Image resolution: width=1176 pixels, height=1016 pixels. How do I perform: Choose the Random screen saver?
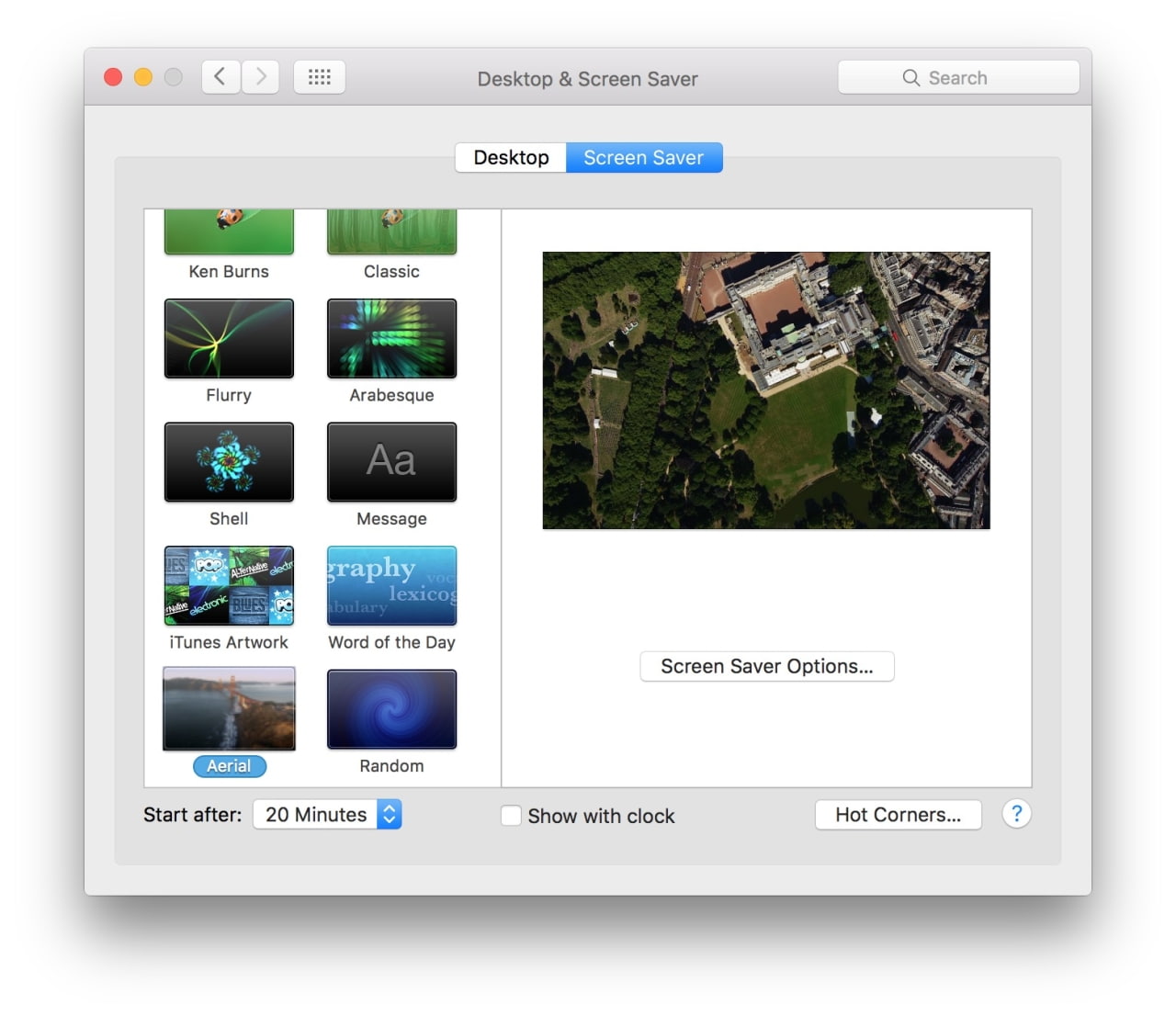pyautogui.click(x=390, y=708)
